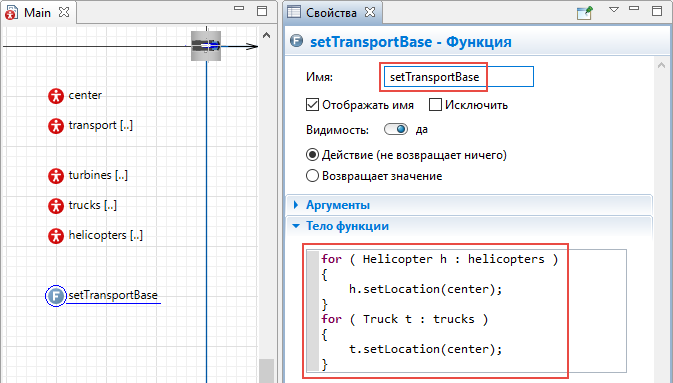
Task: Close the Свойства view tab
Action: point(370,12)
